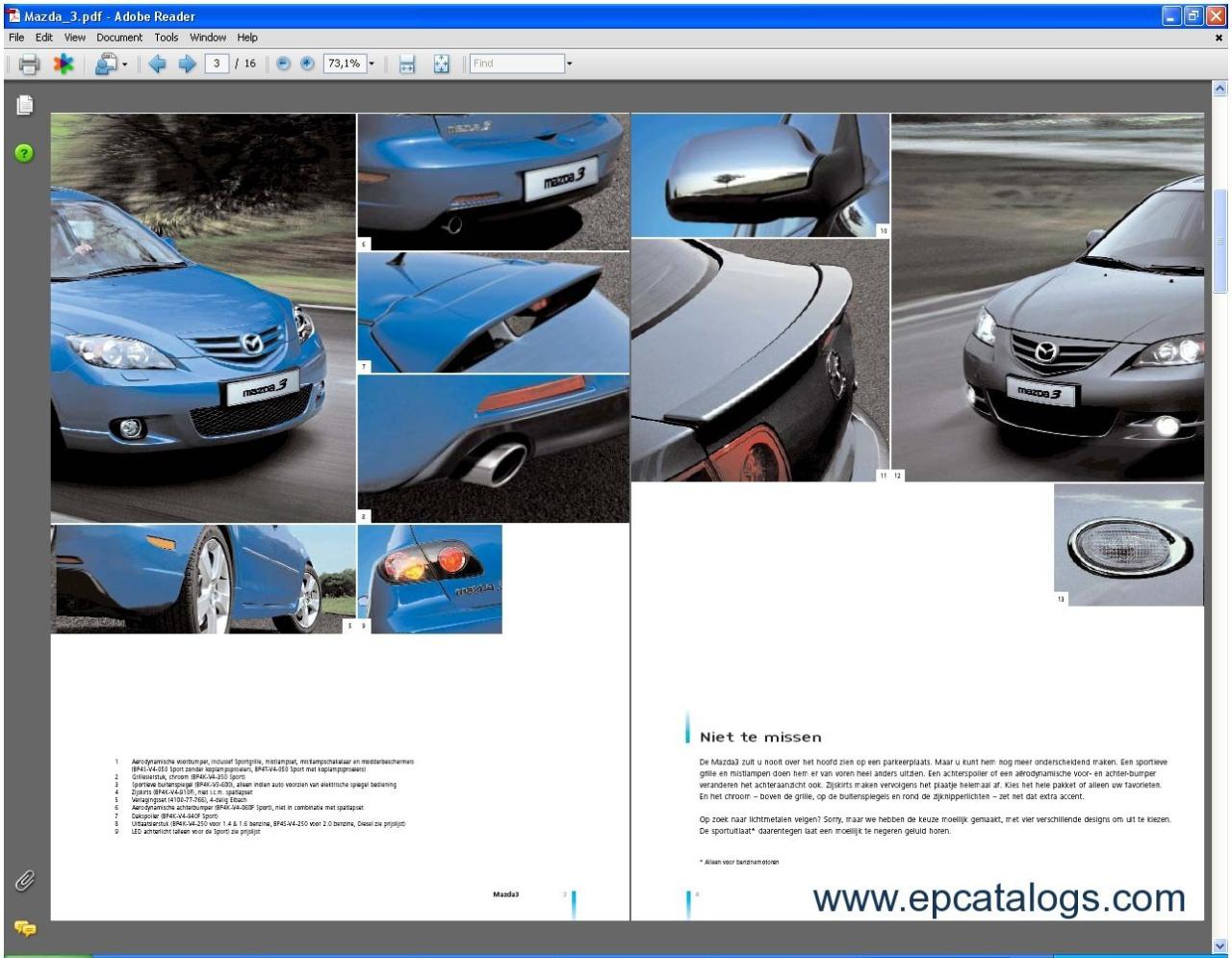
Task: Go to next page with right arrow
Action: coord(187,65)
